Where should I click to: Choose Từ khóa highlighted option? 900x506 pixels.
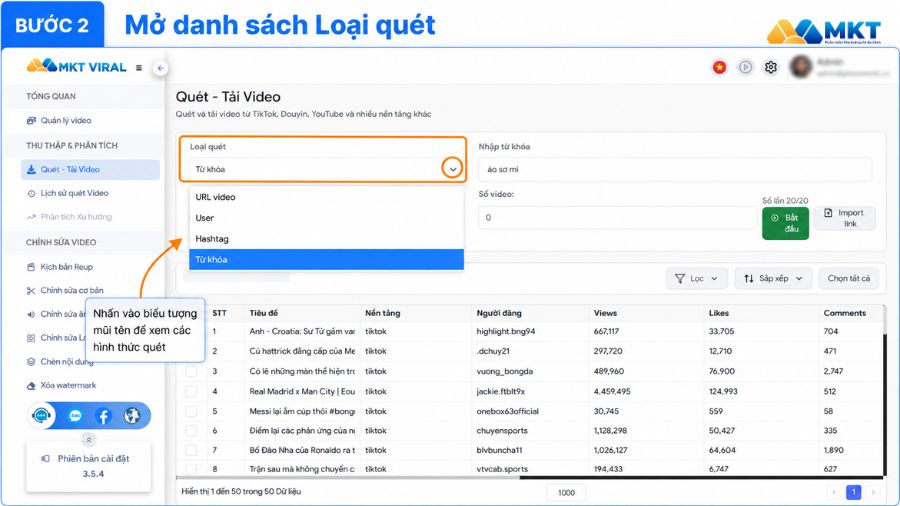[x=326, y=259]
